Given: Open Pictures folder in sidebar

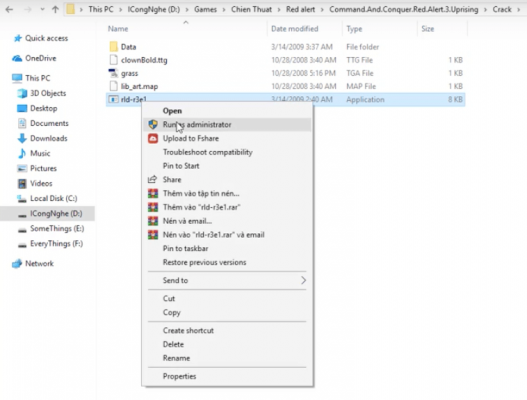Looking at the screenshot, I should [x=37, y=168].
